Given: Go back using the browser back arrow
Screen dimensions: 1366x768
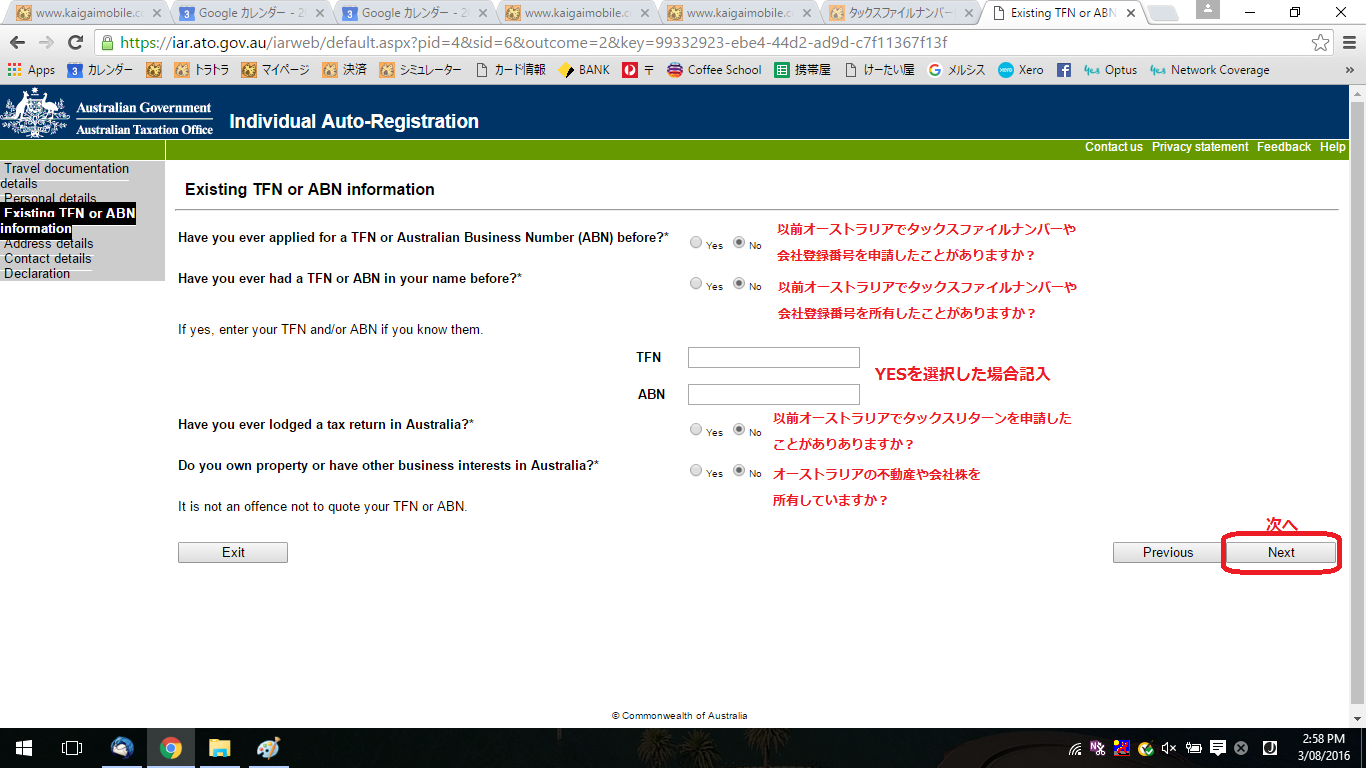Looking at the screenshot, I should coord(18,43).
